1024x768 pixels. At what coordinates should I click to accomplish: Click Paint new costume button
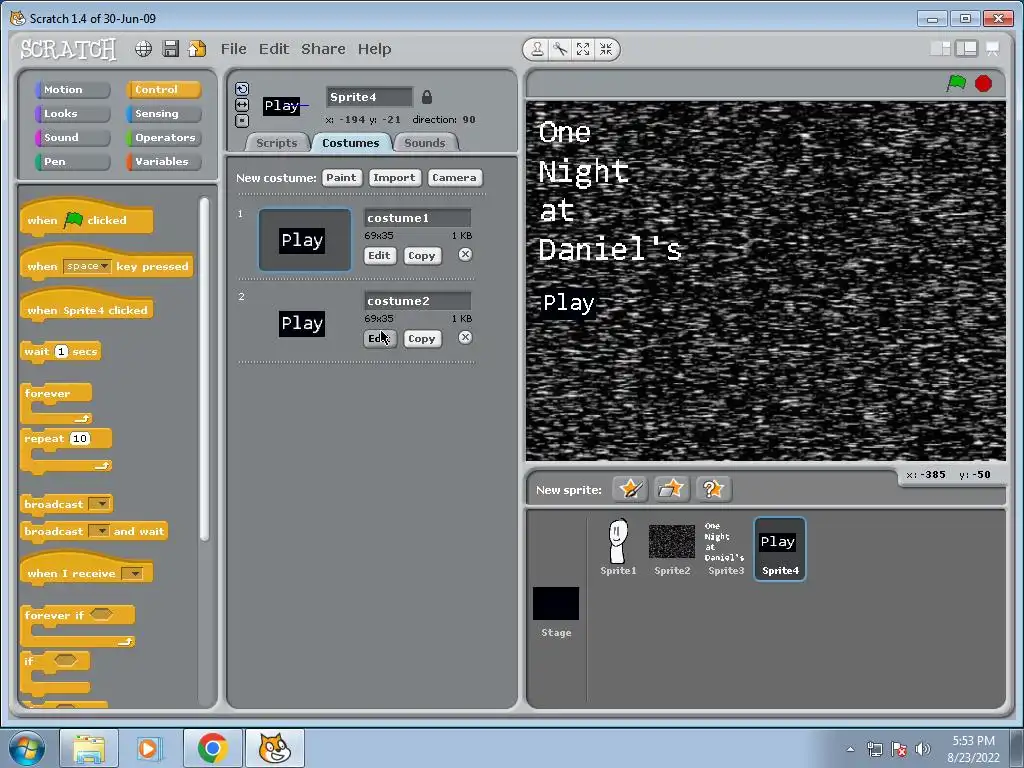click(342, 178)
